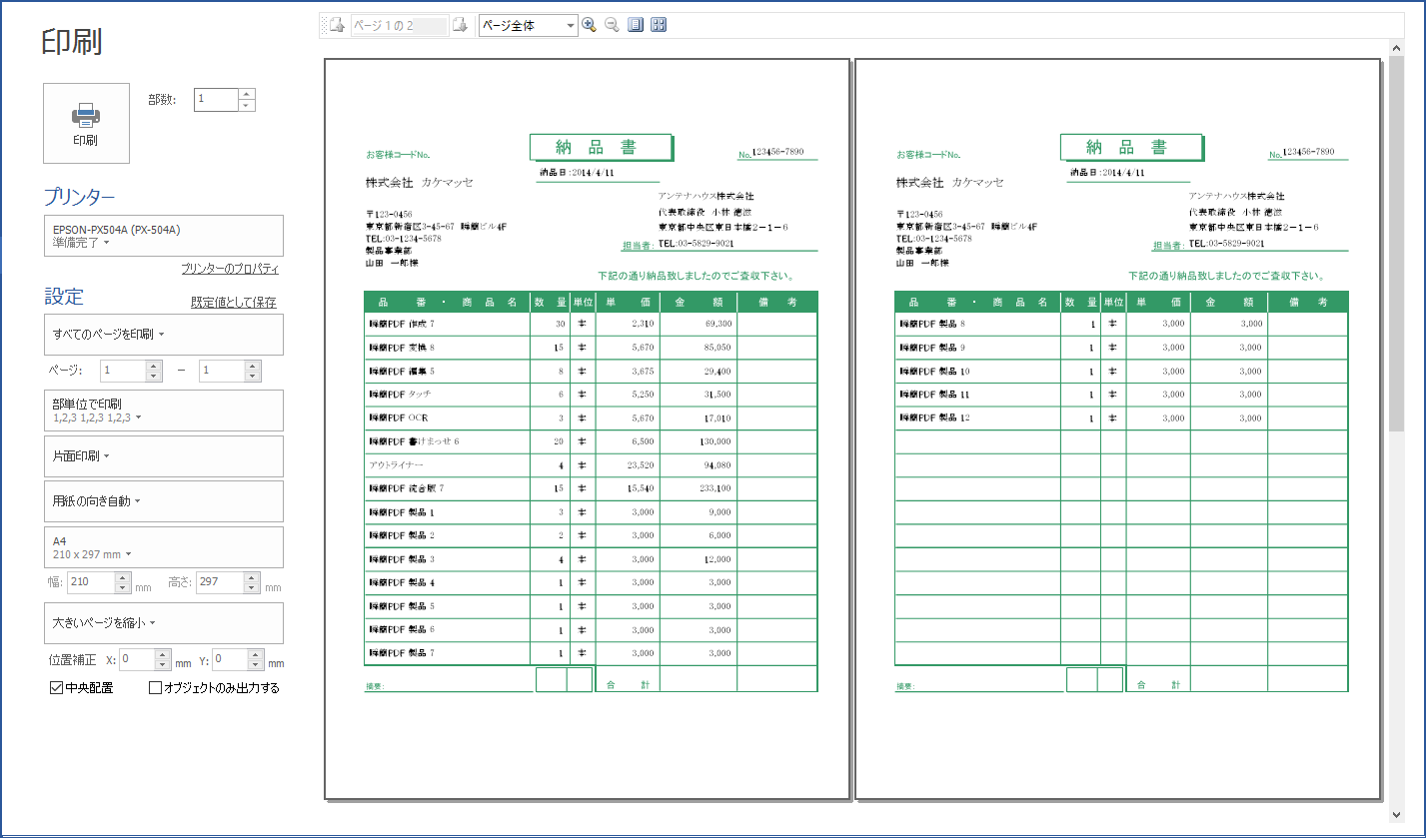Click 瞬簡PDF 製品 12 row on page two
The width and height of the screenshot is (1427, 840).
click(1121, 418)
